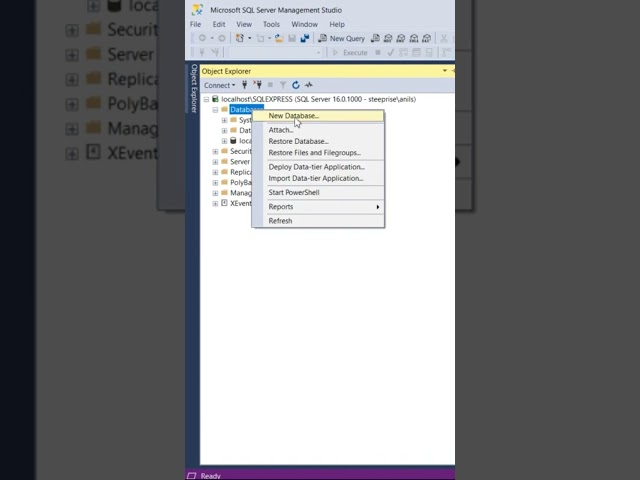Open the New Project icon's dropdown arrow

pos(249,38)
